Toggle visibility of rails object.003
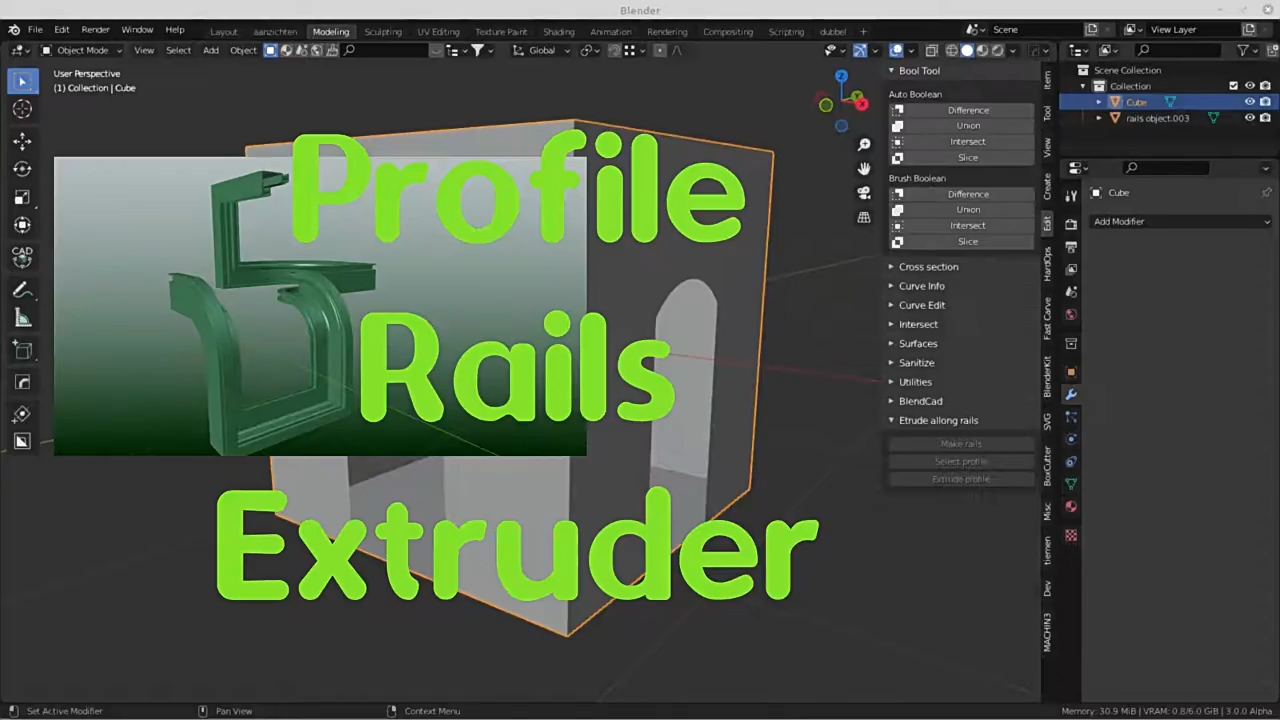The height and width of the screenshot is (720, 1280). click(x=1249, y=118)
